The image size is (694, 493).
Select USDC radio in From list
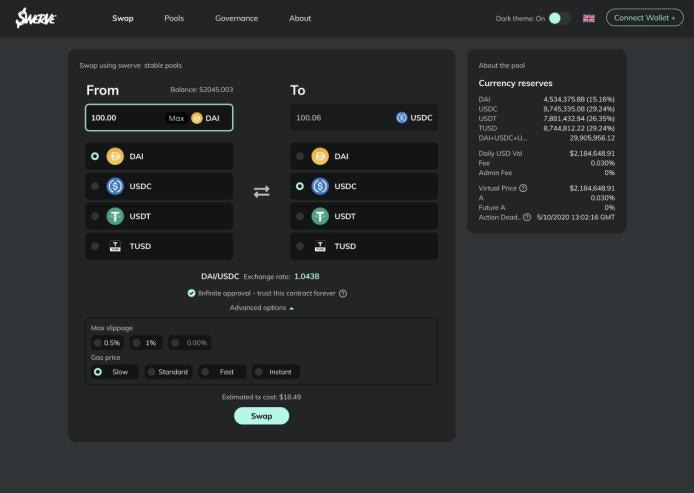coord(95,186)
